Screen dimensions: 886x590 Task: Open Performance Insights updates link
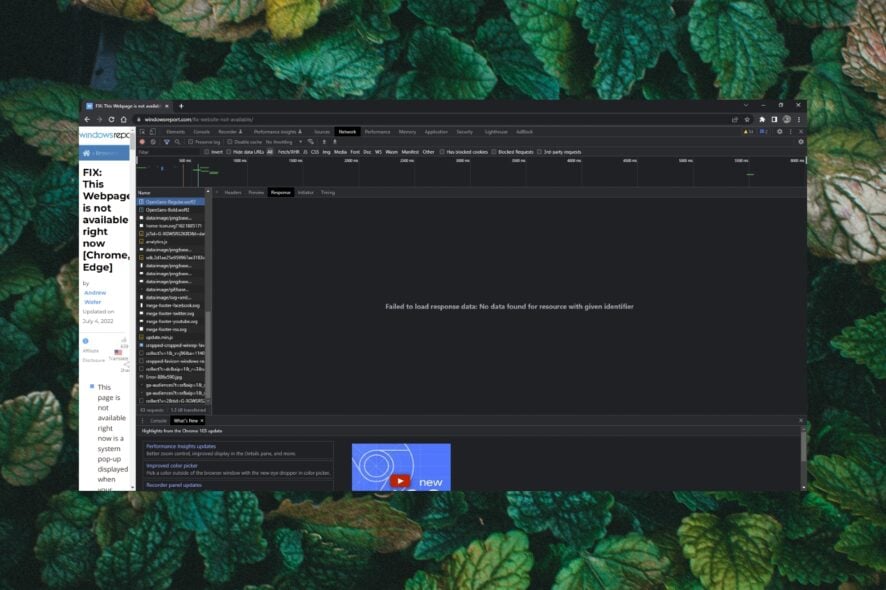181,446
